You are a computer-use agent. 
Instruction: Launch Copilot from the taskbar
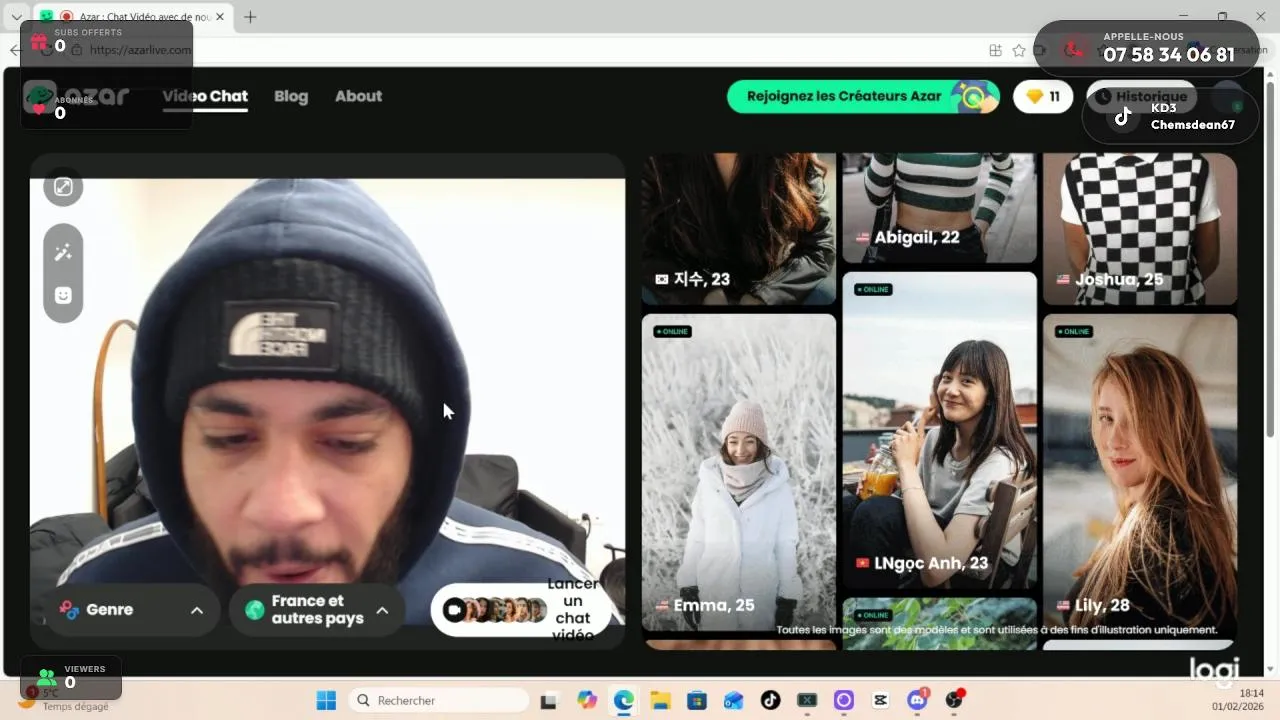(x=587, y=701)
